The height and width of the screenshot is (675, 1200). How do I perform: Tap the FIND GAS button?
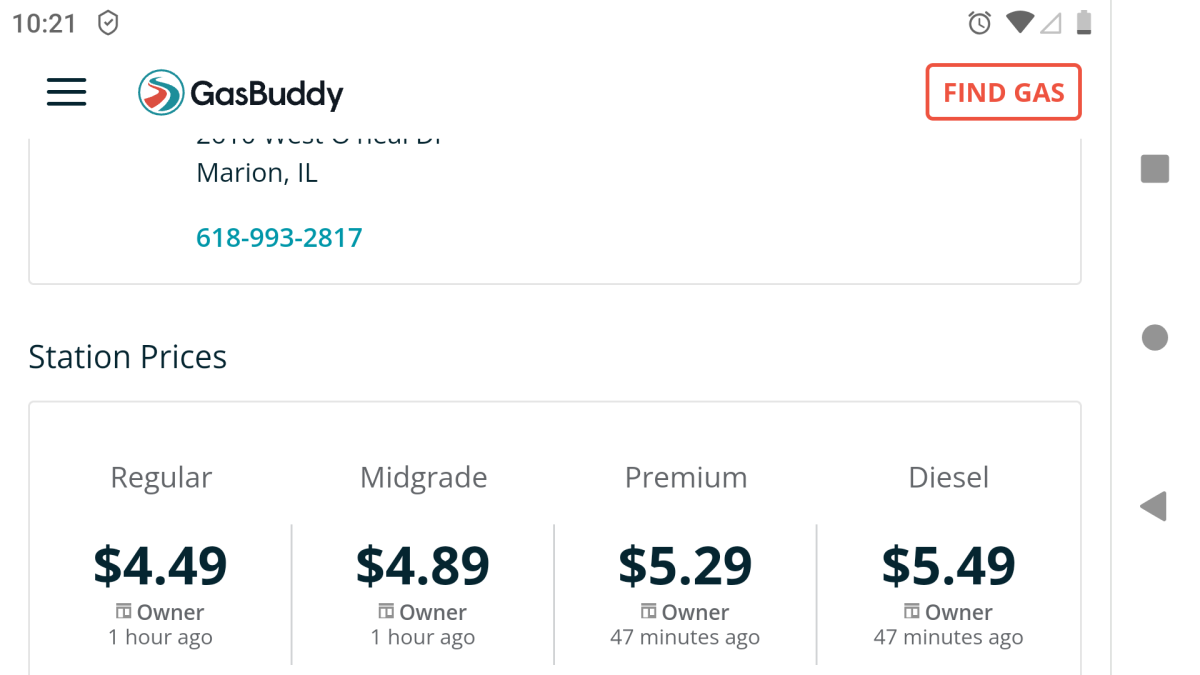pyautogui.click(x=1003, y=92)
